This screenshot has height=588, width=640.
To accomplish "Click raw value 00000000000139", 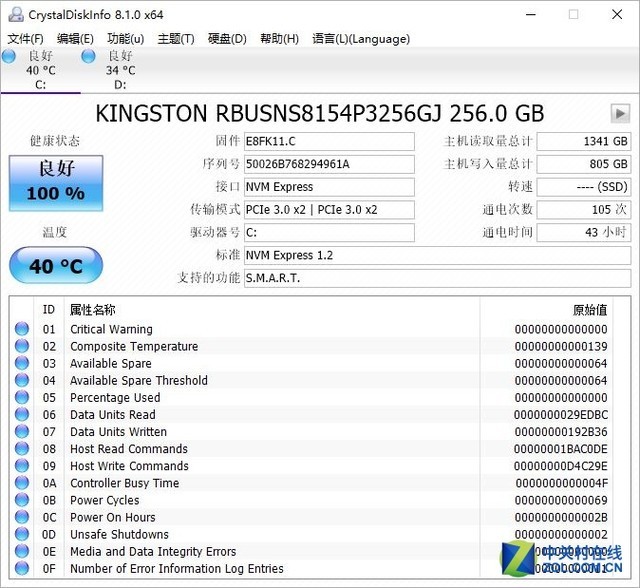I will pos(561,346).
